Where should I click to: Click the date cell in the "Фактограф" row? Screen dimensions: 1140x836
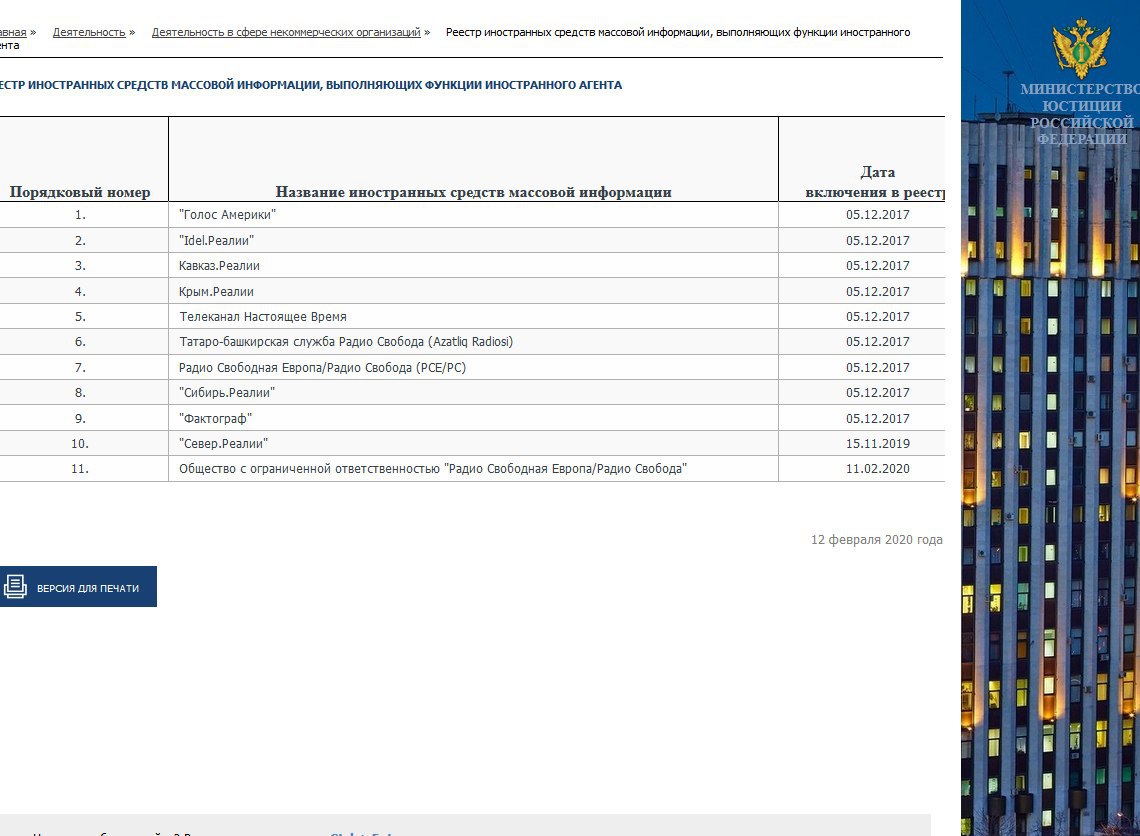[x=862, y=419]
